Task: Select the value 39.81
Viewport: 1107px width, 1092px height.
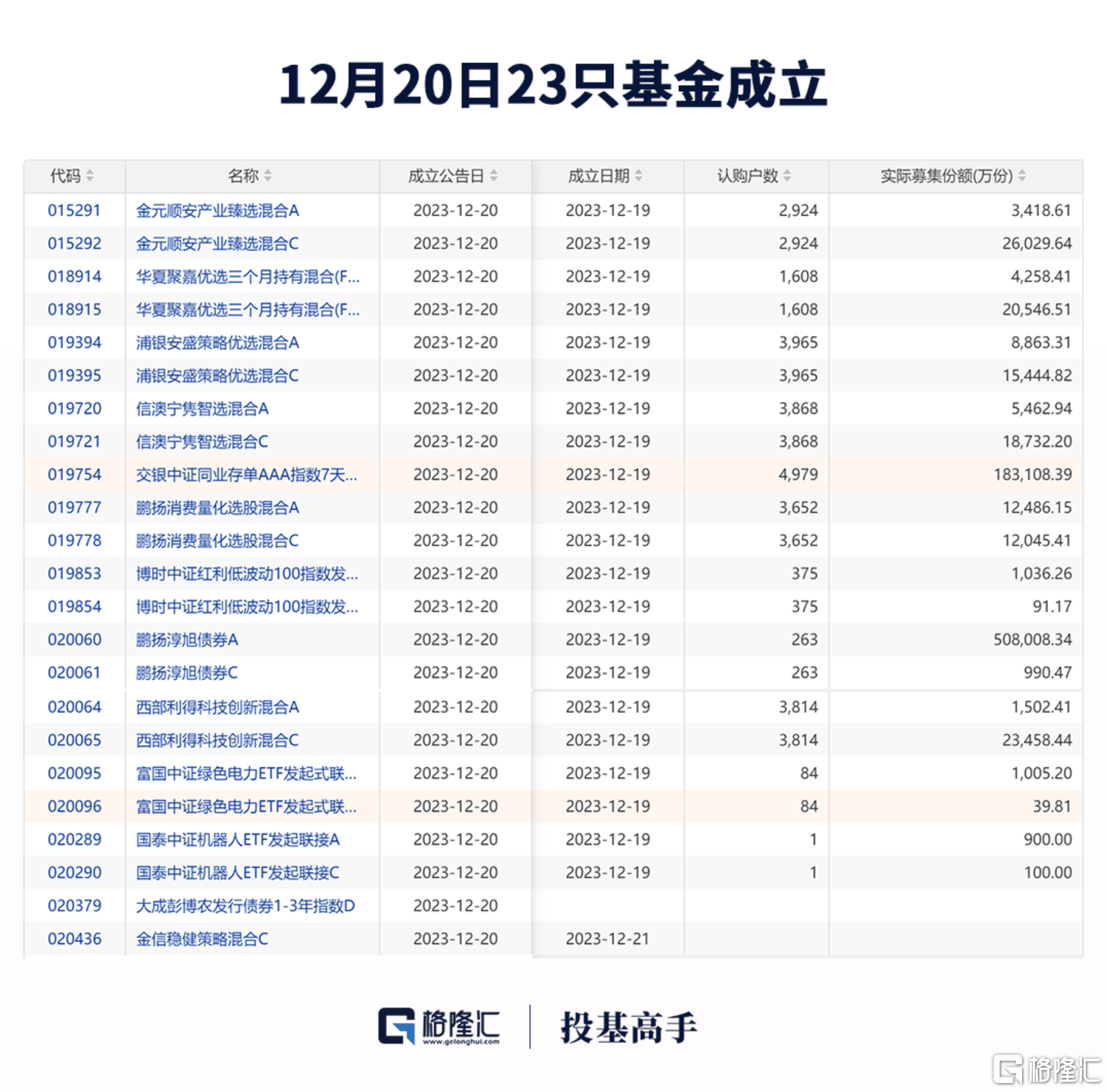Action: coord(1052,806)
